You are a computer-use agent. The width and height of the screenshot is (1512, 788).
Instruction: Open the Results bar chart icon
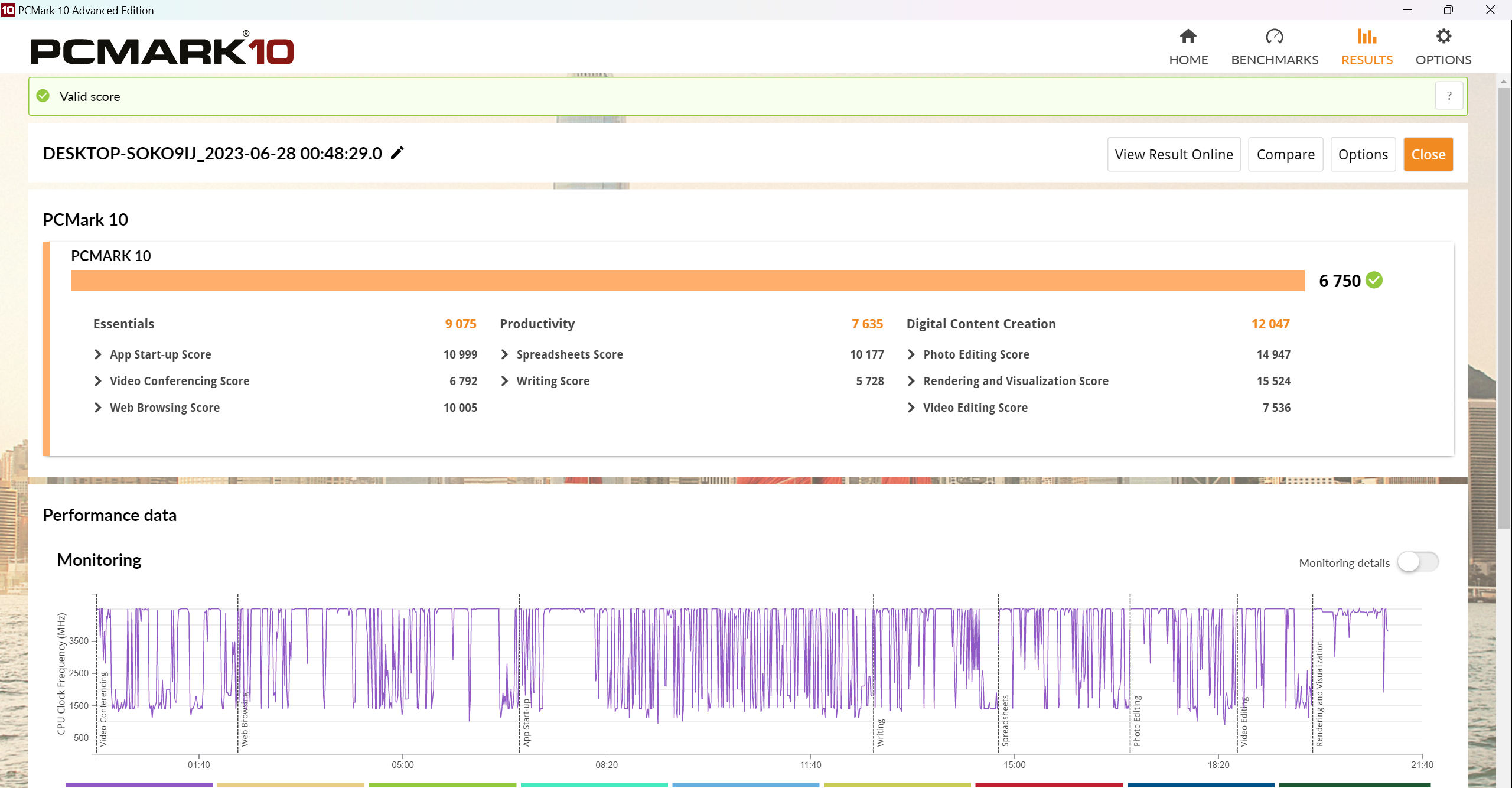(1367, 37)
